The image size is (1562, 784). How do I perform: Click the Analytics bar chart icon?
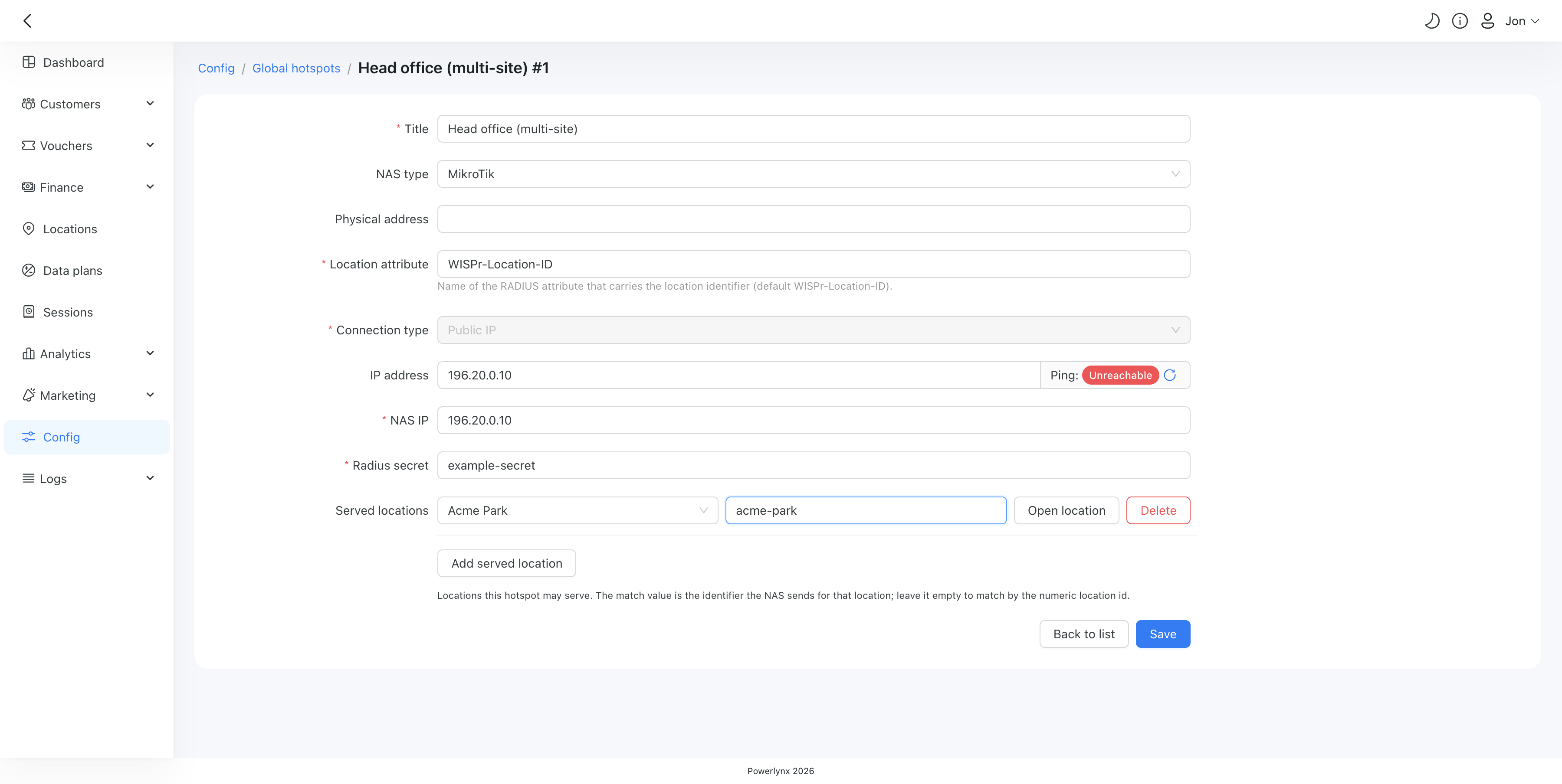29,354
